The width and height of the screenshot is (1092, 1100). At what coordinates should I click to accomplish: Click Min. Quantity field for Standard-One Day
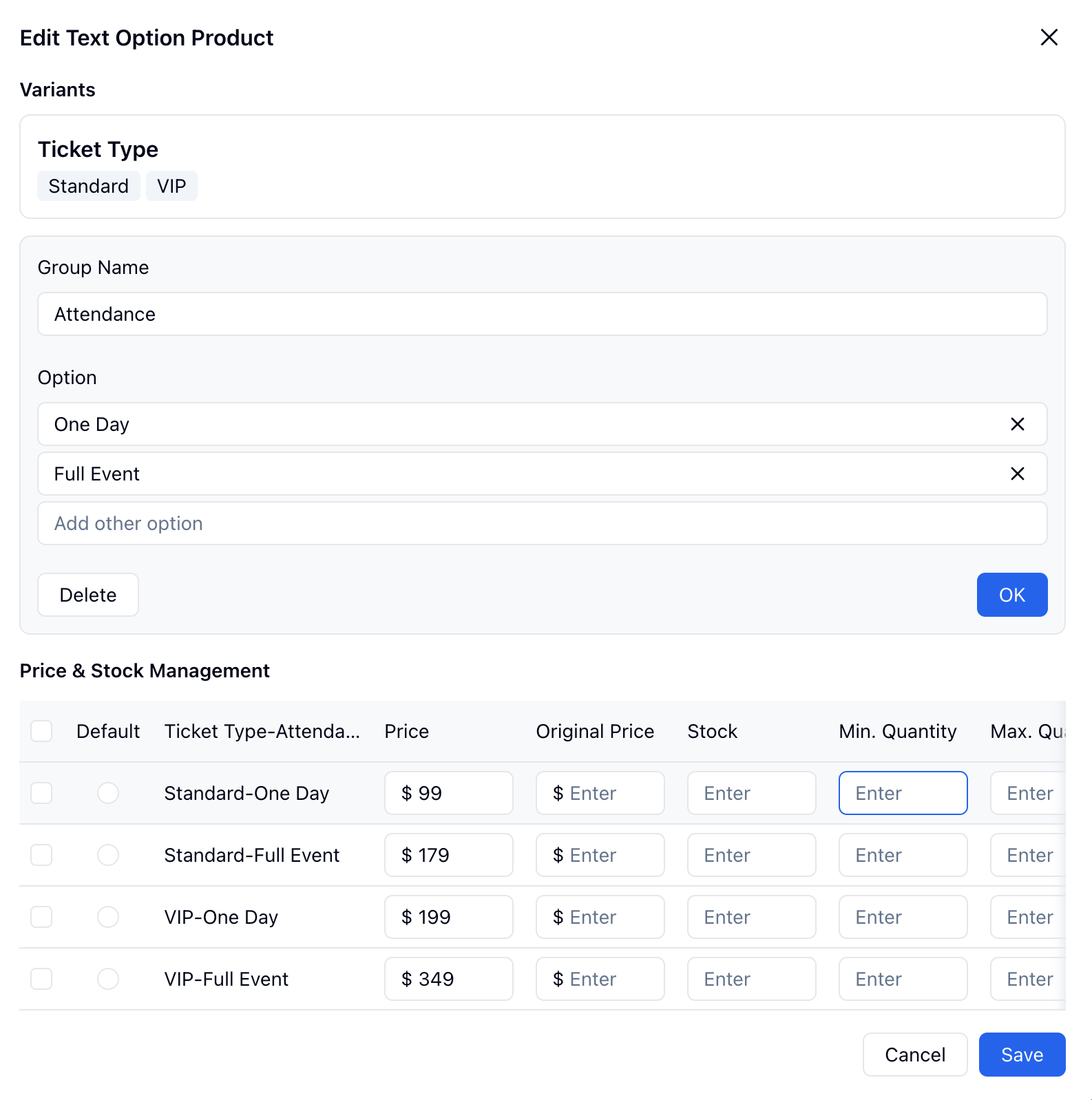[903, 793]
